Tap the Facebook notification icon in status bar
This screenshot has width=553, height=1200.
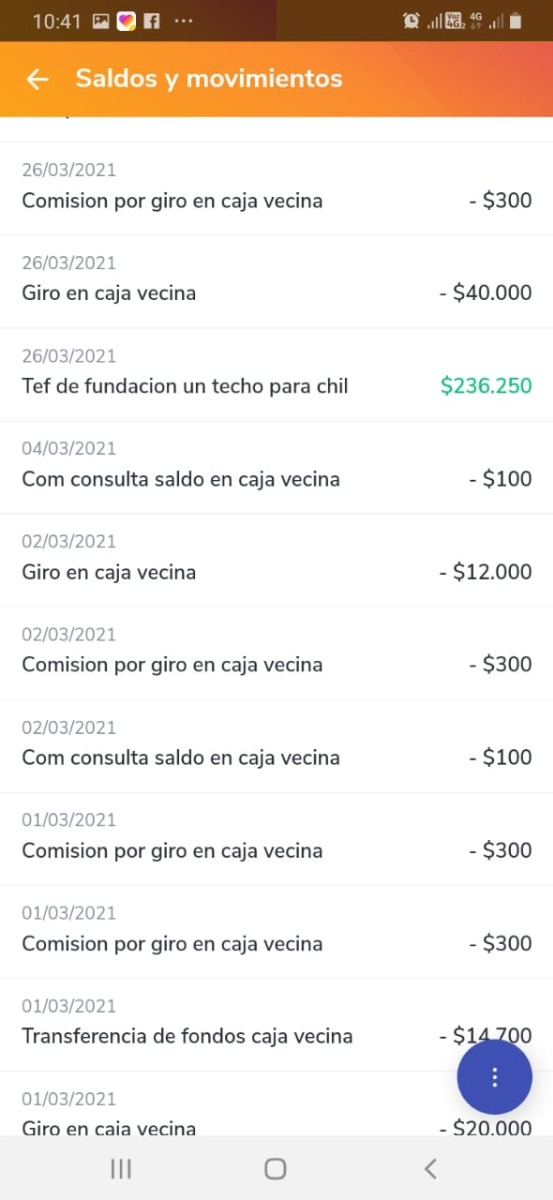pyautogui.click(x=153, y=20)
